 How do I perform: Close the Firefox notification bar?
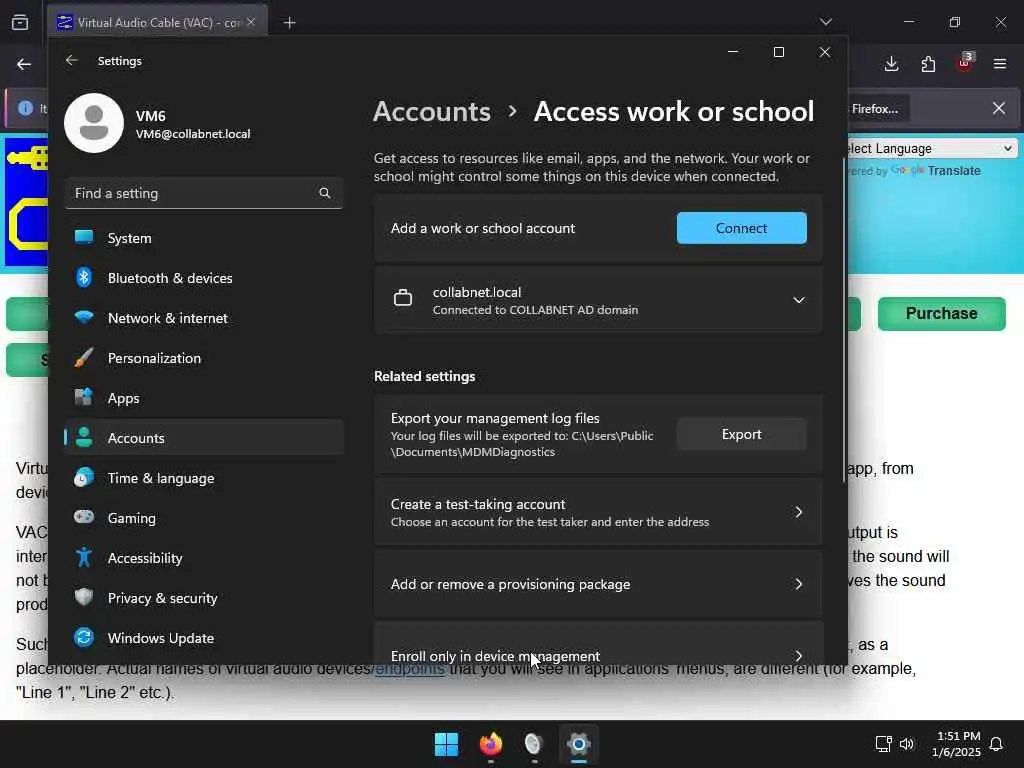(x=999, y=108)
